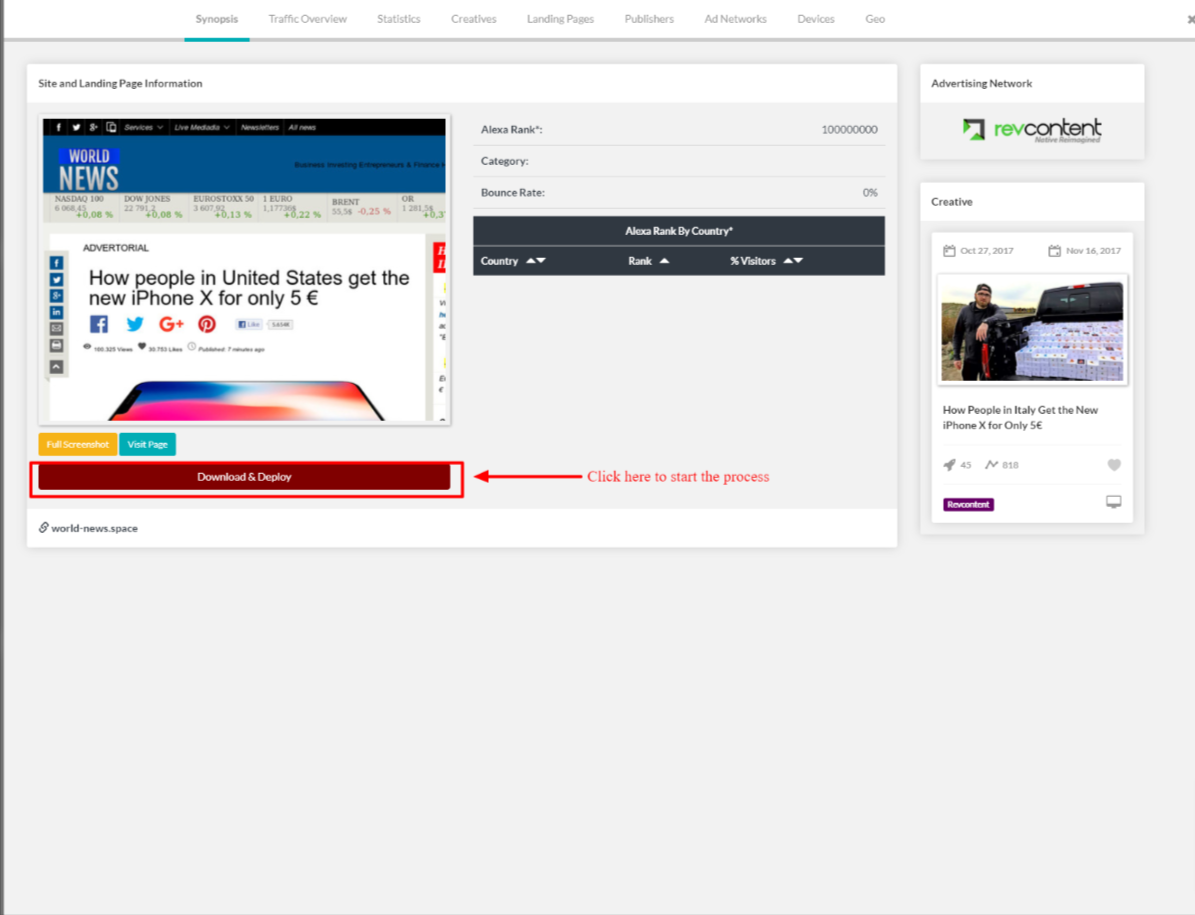Click the landing page screenshot preview

(x=244, y=270)
